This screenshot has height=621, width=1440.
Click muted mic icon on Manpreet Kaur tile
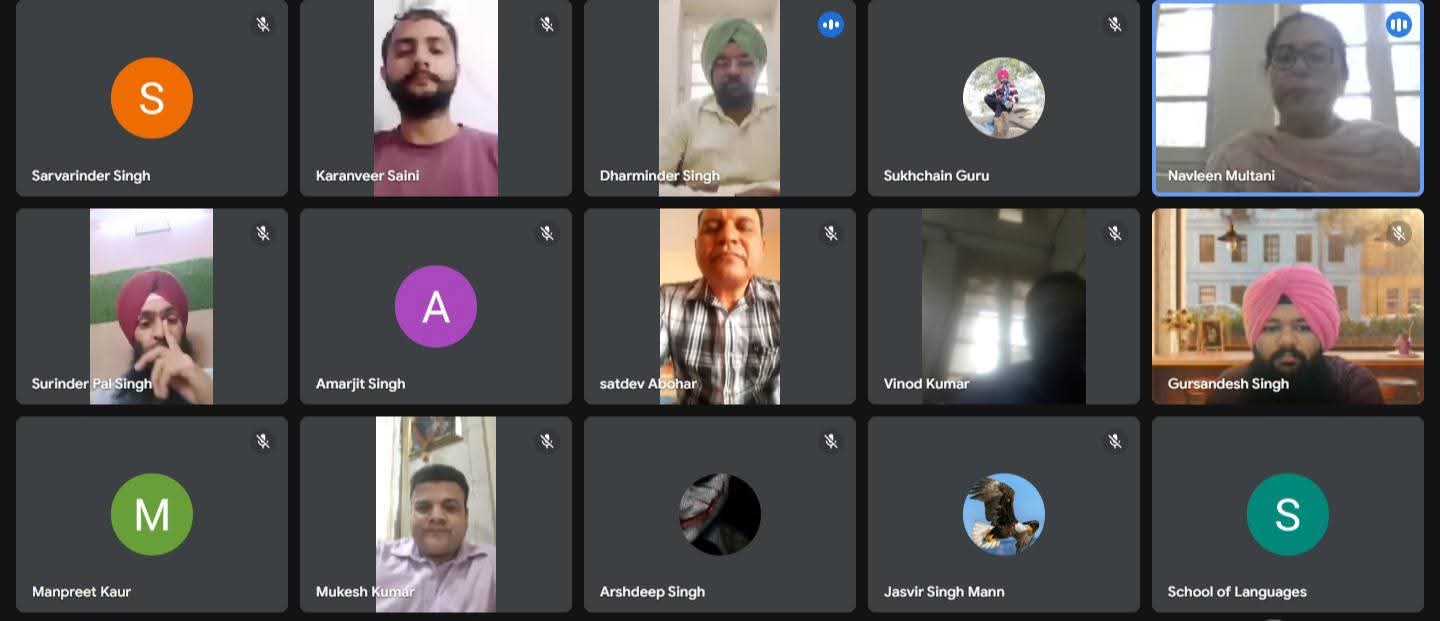click(x=263, y=441)
